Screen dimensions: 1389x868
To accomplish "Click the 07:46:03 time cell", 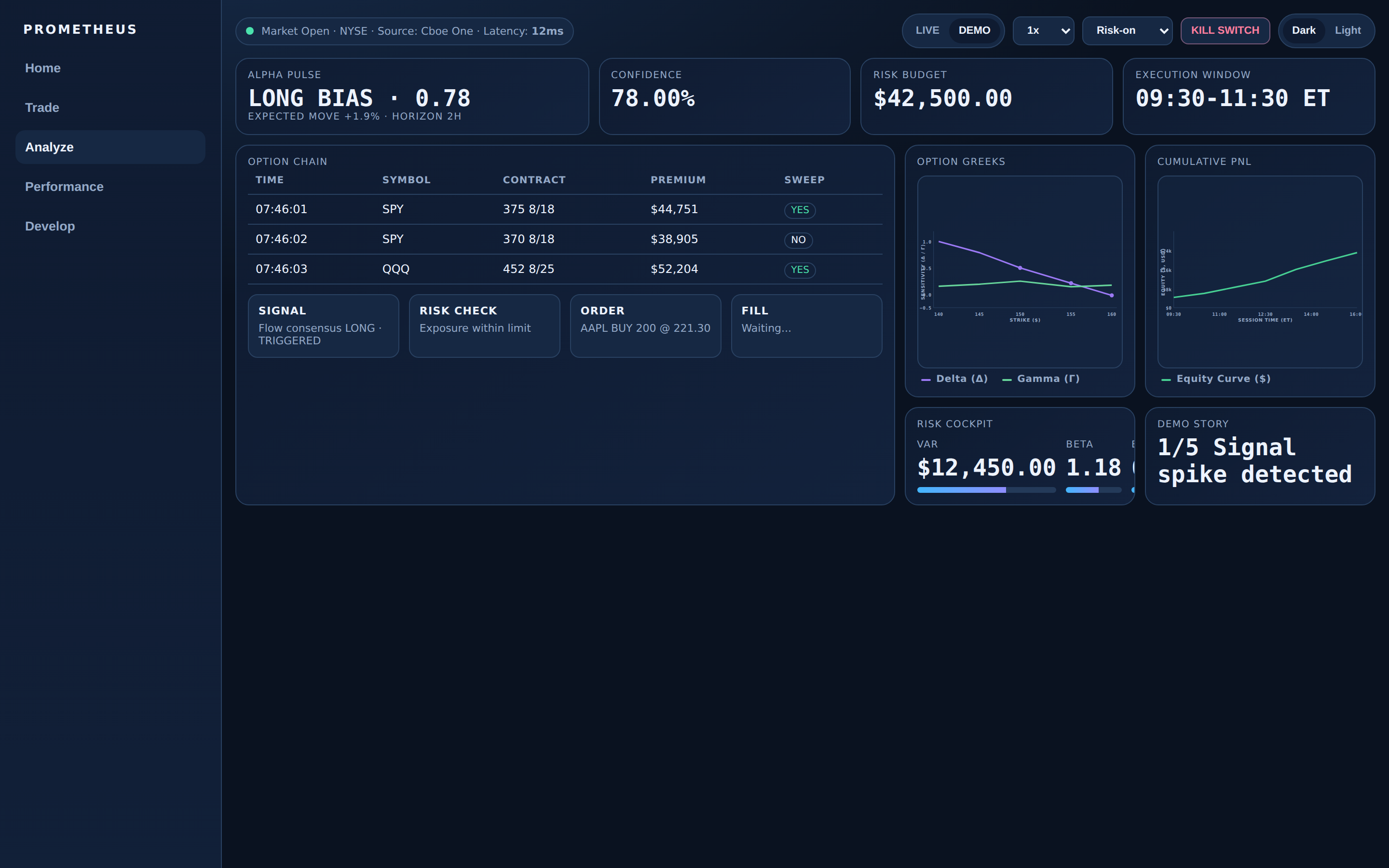I will (x=281, y=269).
